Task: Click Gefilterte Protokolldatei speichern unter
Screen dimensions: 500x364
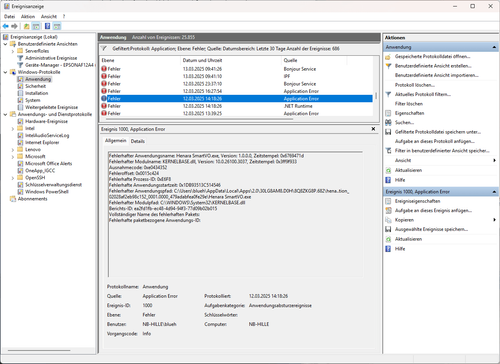Action: click(438, 132)
